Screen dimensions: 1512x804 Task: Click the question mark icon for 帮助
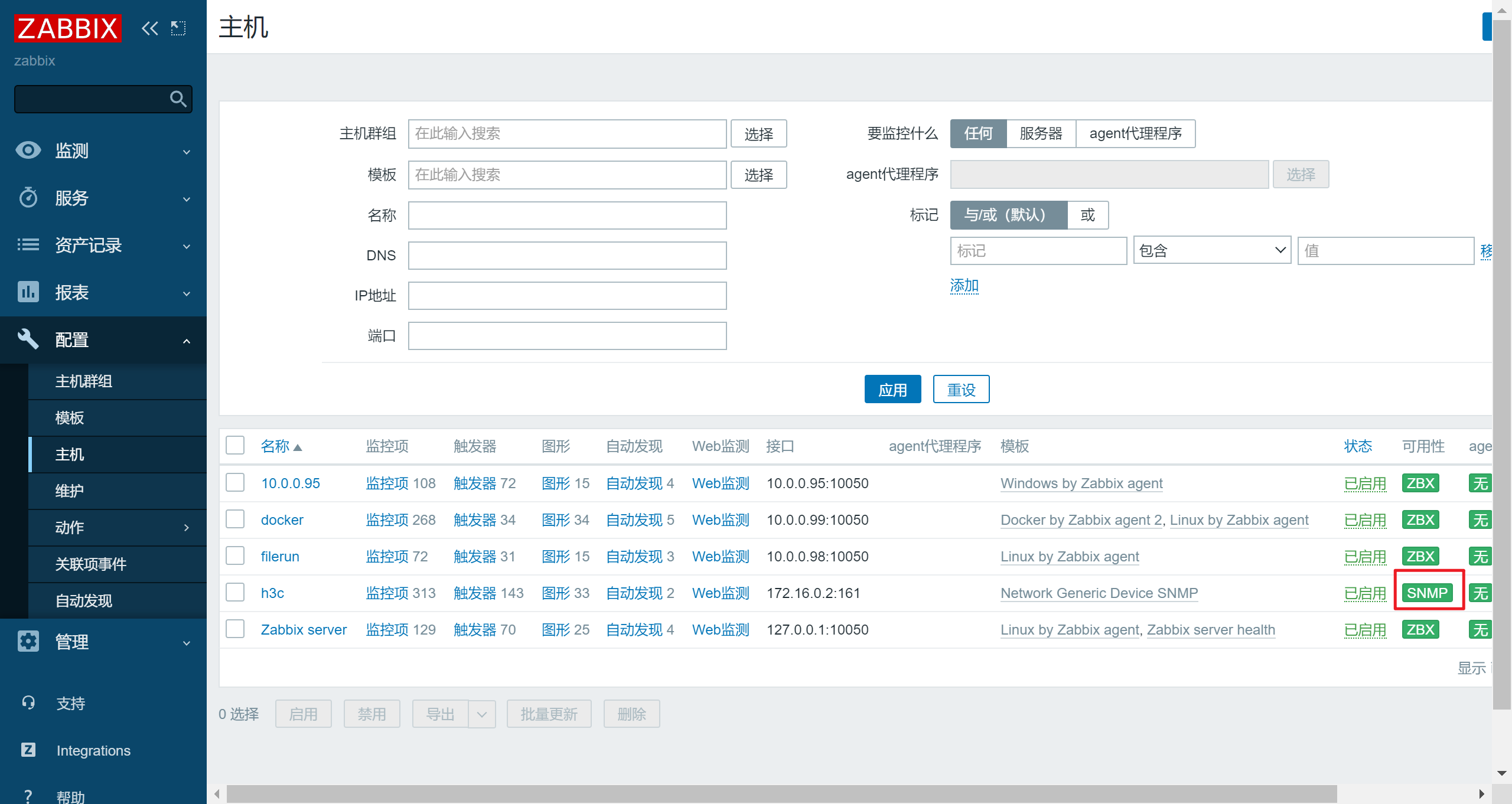(28, 796)
